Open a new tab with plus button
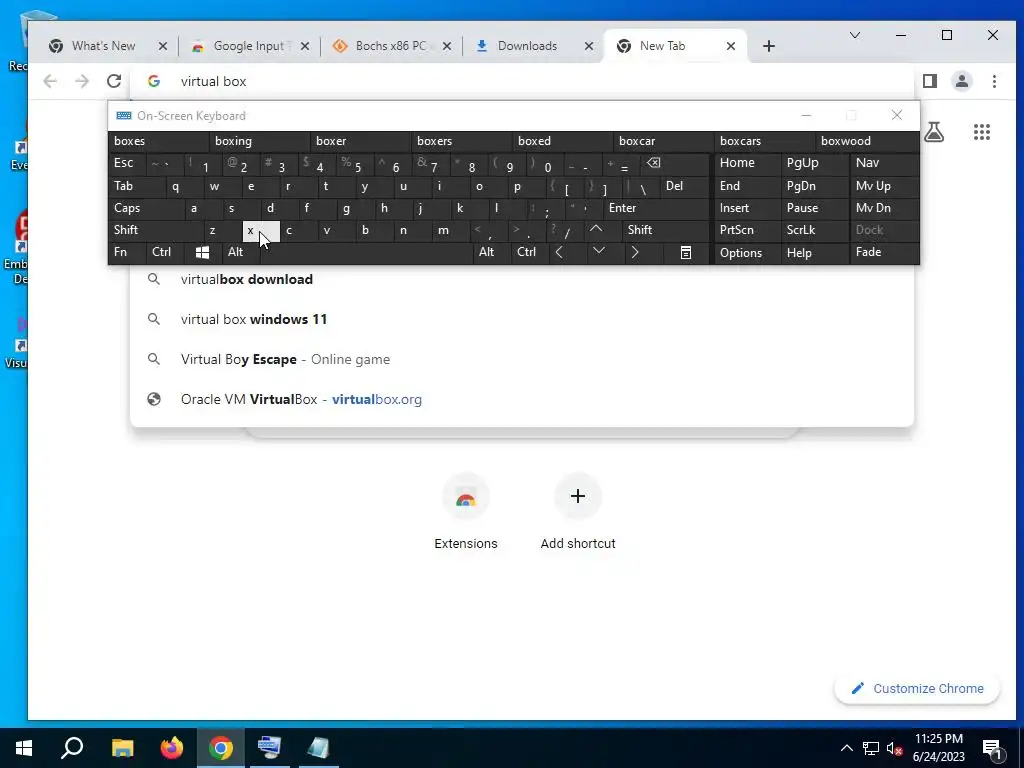 pyautogui.click(x=769, y=46)
